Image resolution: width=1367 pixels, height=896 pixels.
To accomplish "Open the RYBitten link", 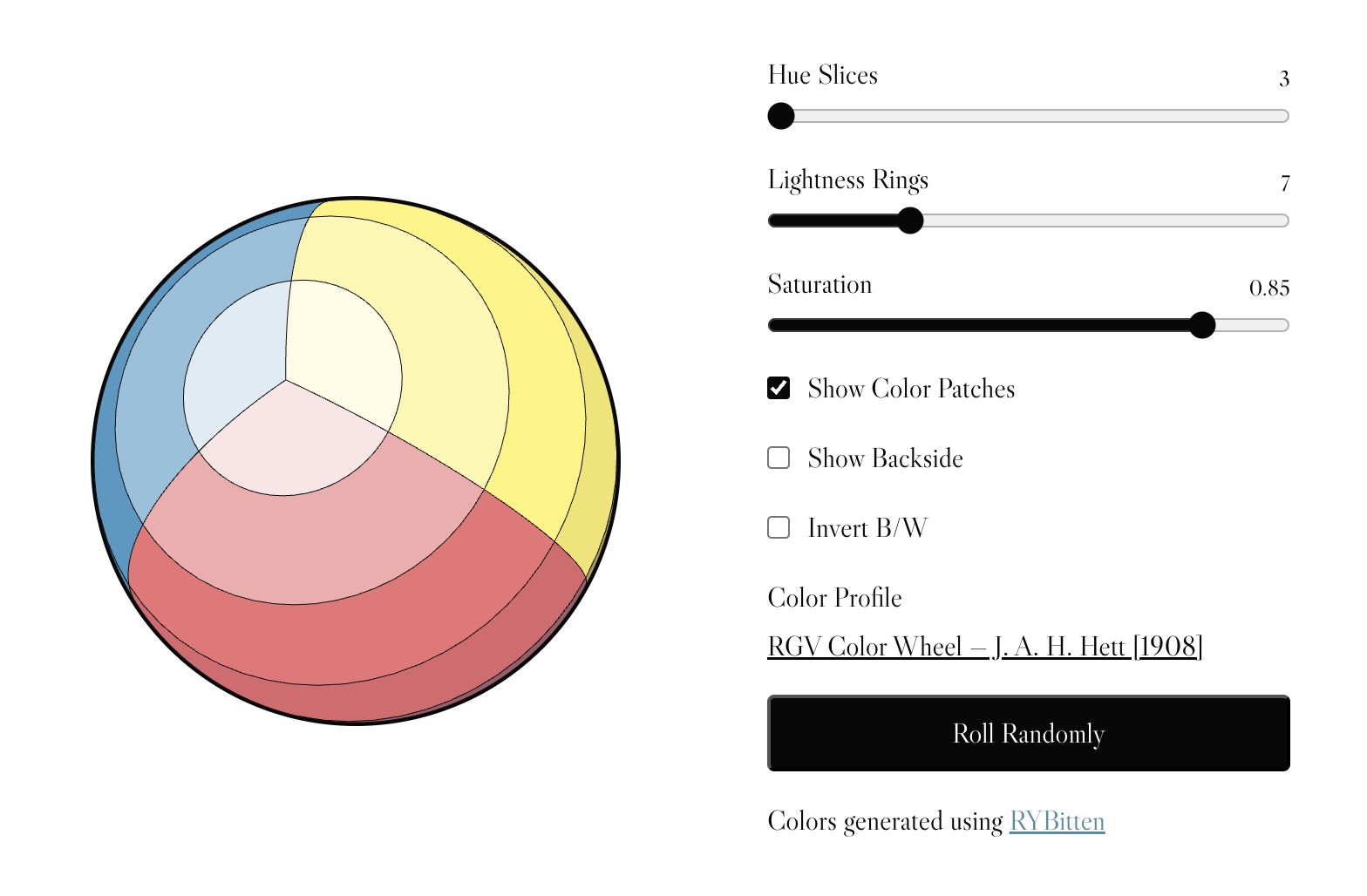I will (1057, 821).
